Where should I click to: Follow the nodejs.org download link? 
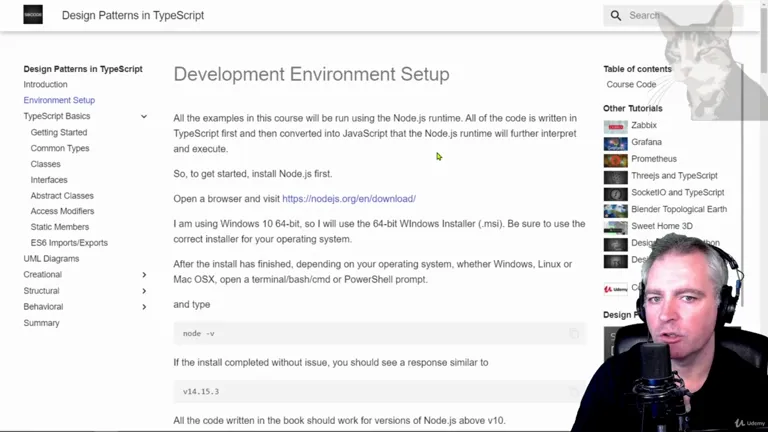pos(349,199)
